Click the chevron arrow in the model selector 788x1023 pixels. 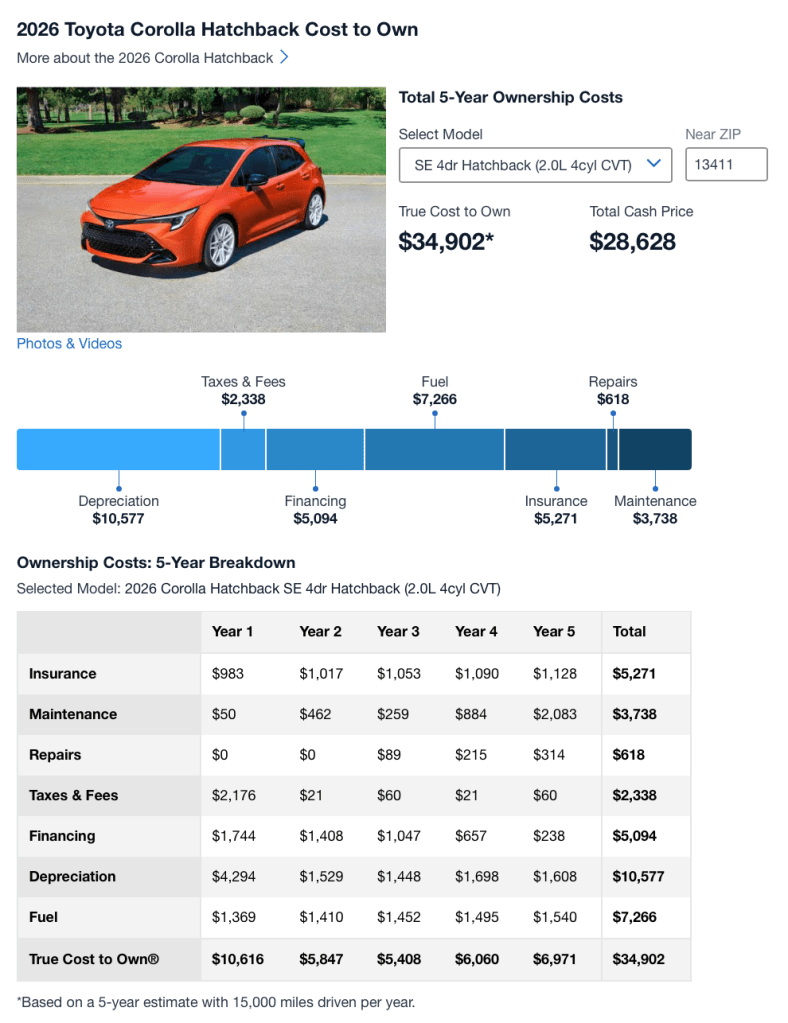655,164
